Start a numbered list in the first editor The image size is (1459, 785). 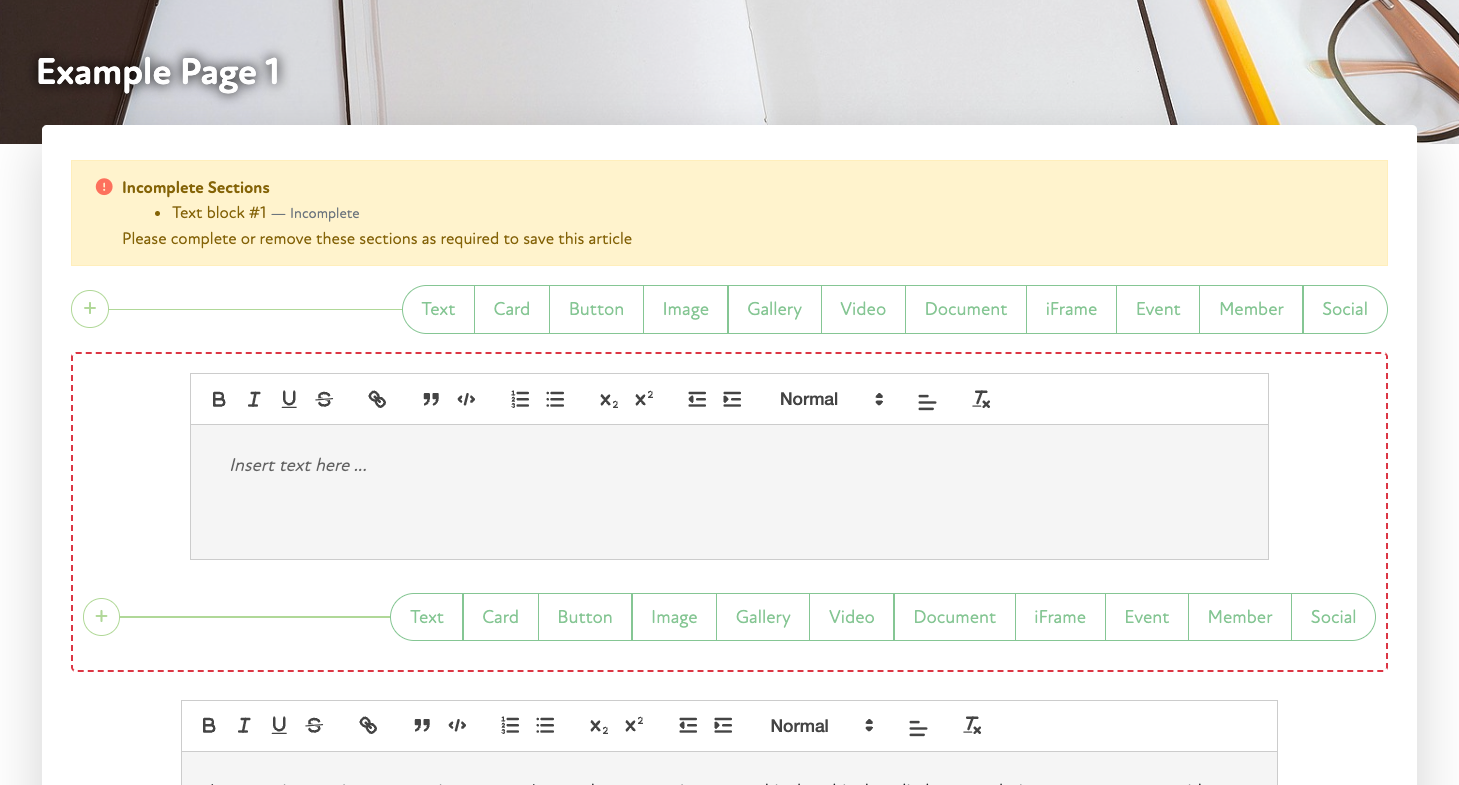520,400
